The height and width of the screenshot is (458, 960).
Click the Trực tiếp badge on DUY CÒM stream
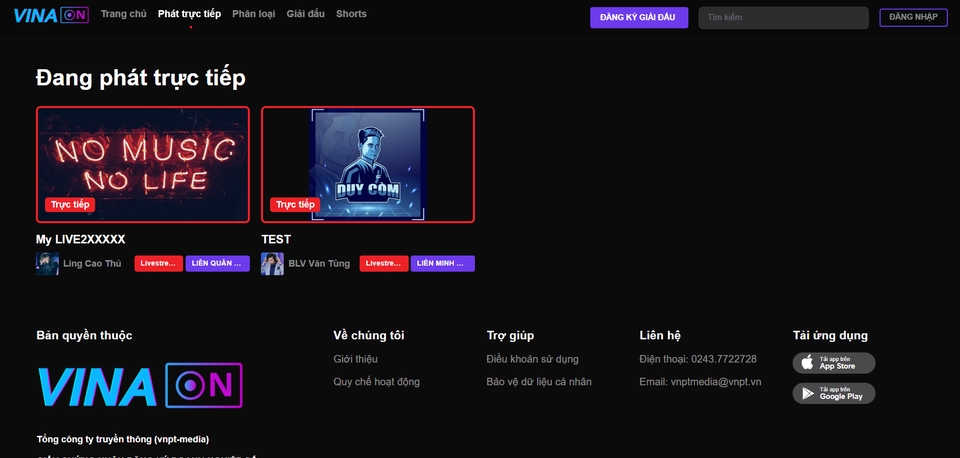[x=295, y=205]
